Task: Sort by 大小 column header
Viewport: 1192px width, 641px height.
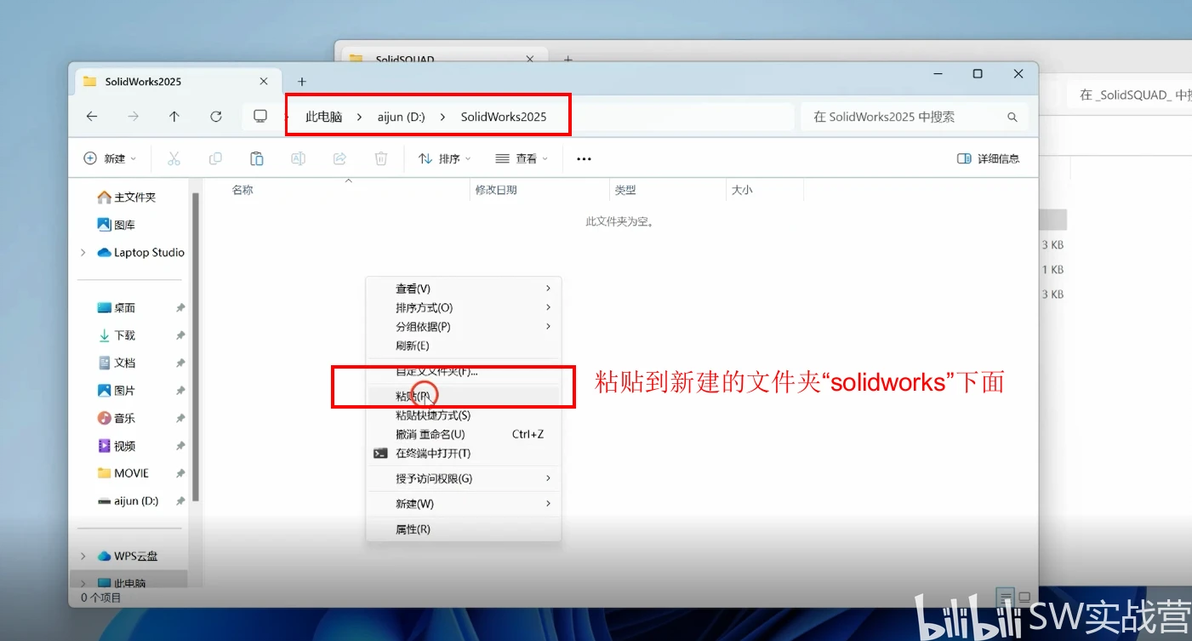Action: point(742,190)
